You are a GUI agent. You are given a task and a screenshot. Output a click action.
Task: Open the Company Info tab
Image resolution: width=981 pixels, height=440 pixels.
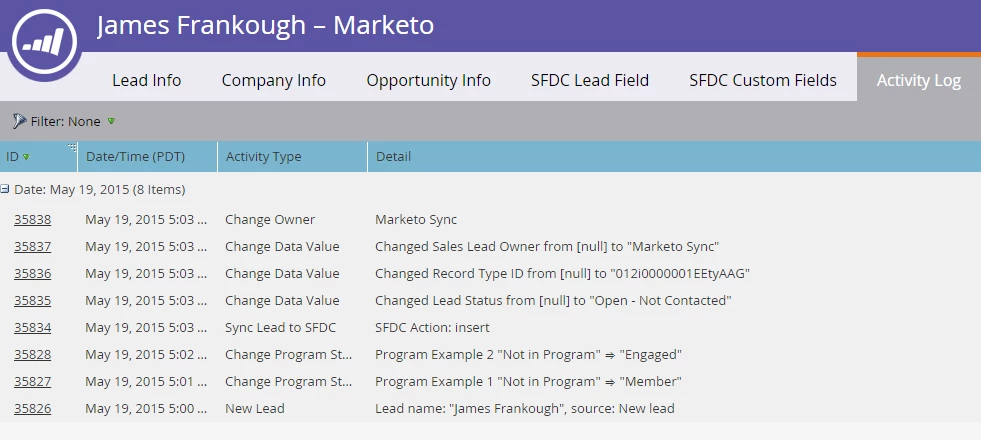pos(273,80)
